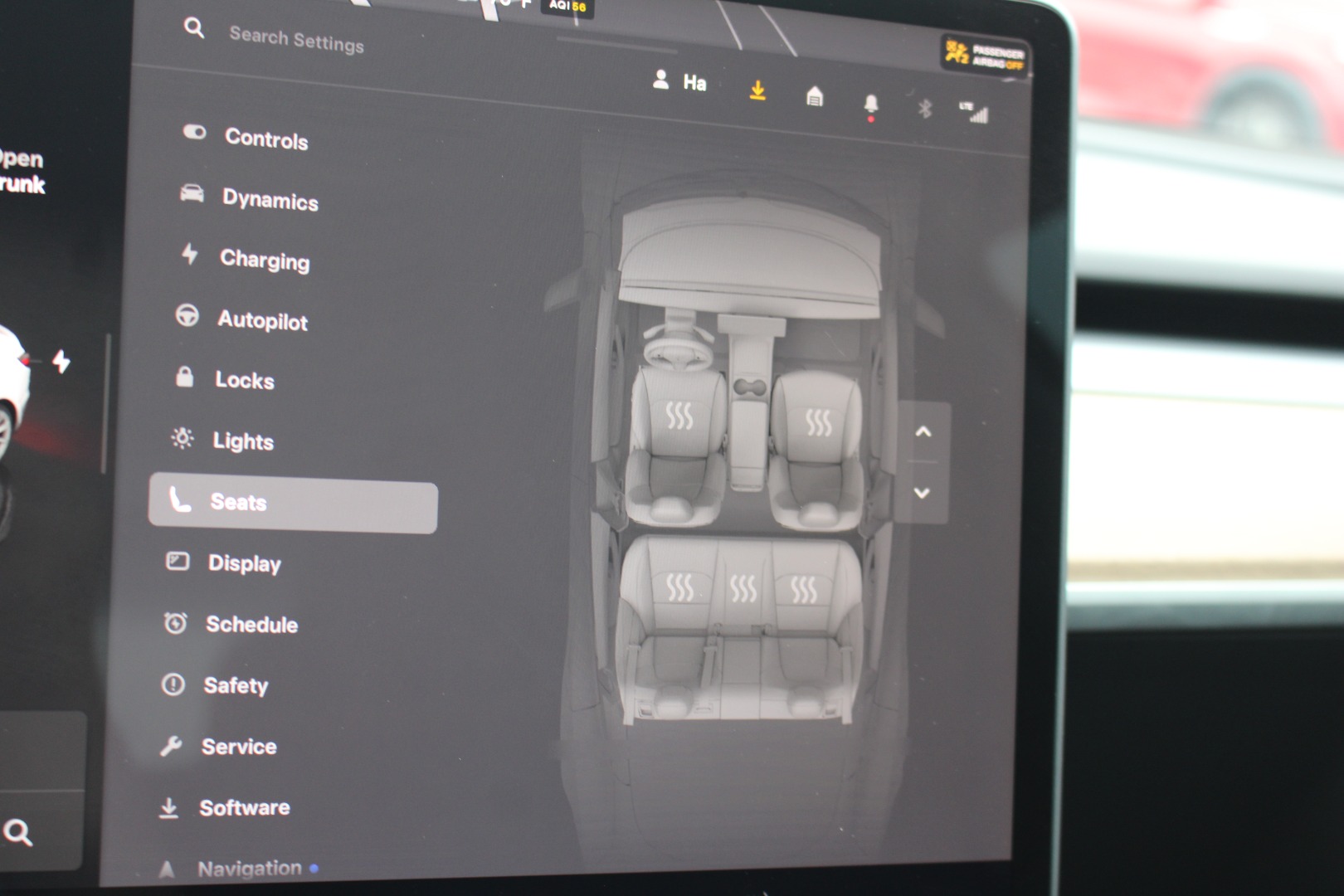
Task: Click the Lights sun icon
Action: (182, 437)
